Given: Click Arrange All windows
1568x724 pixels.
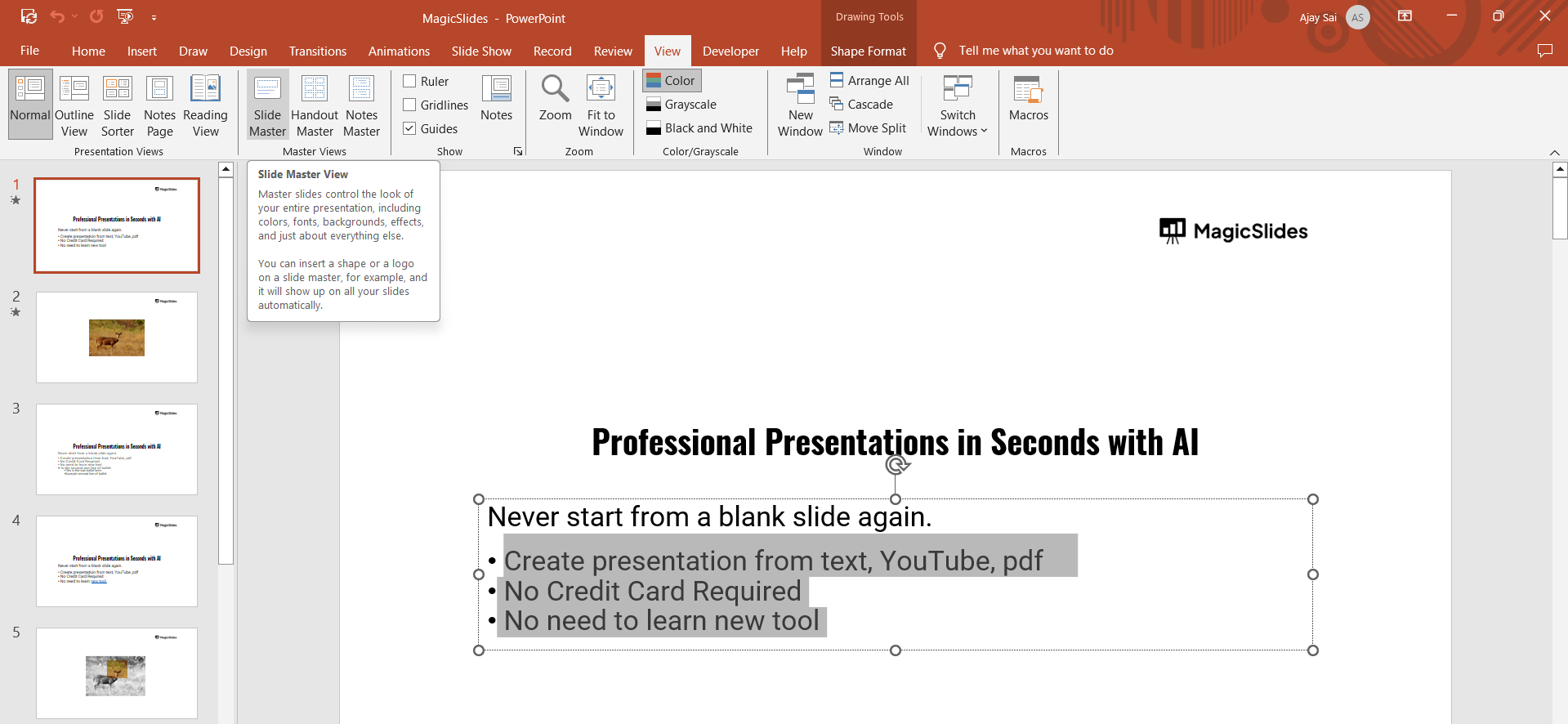Looking at the screenshot, I should (869, 80).
